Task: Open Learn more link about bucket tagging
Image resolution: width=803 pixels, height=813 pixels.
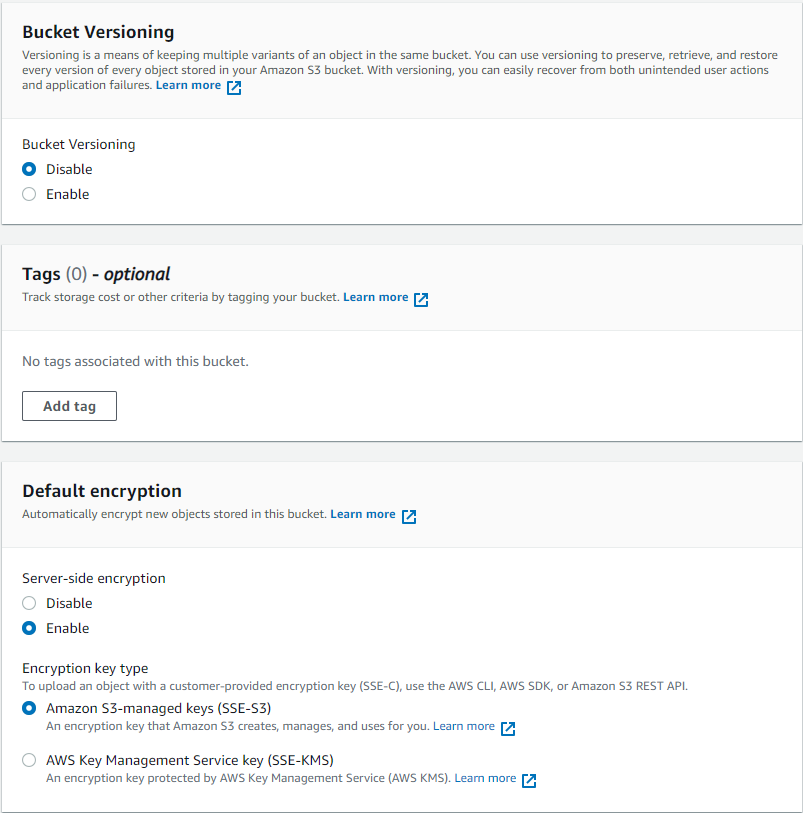Action: pyautogui.click(x=376, y=297)
